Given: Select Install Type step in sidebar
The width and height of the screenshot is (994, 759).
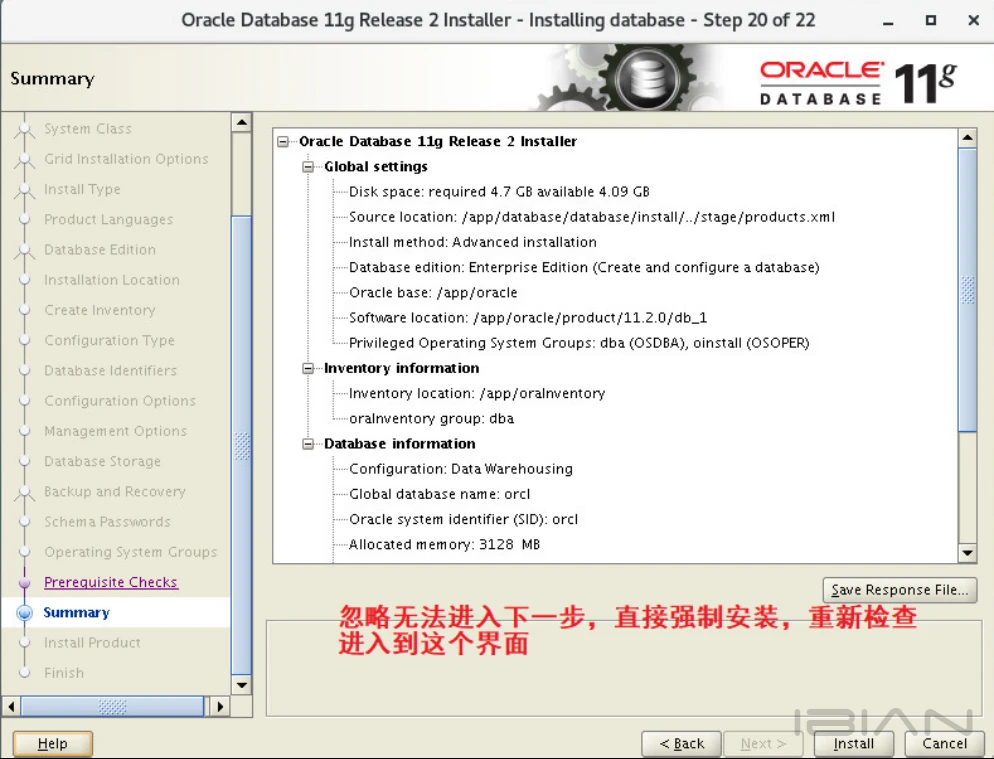Looking at the screenshot, I should 82,189.
